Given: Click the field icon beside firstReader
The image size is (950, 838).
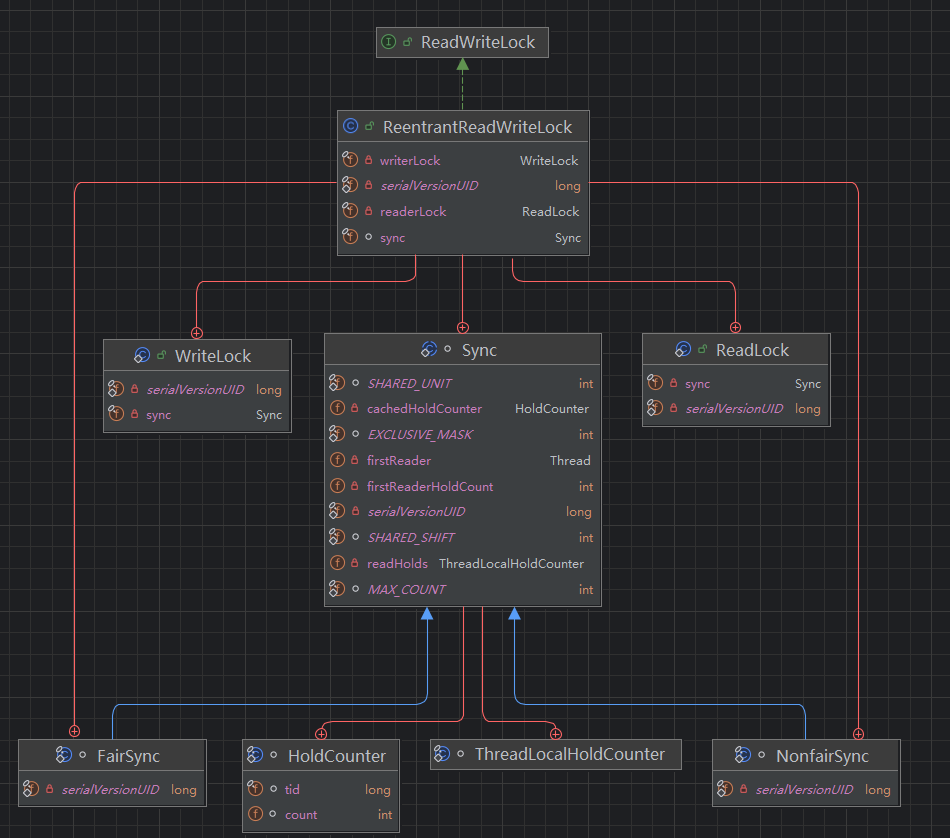Looking at the screenshot, I should [x=338, y=461].
